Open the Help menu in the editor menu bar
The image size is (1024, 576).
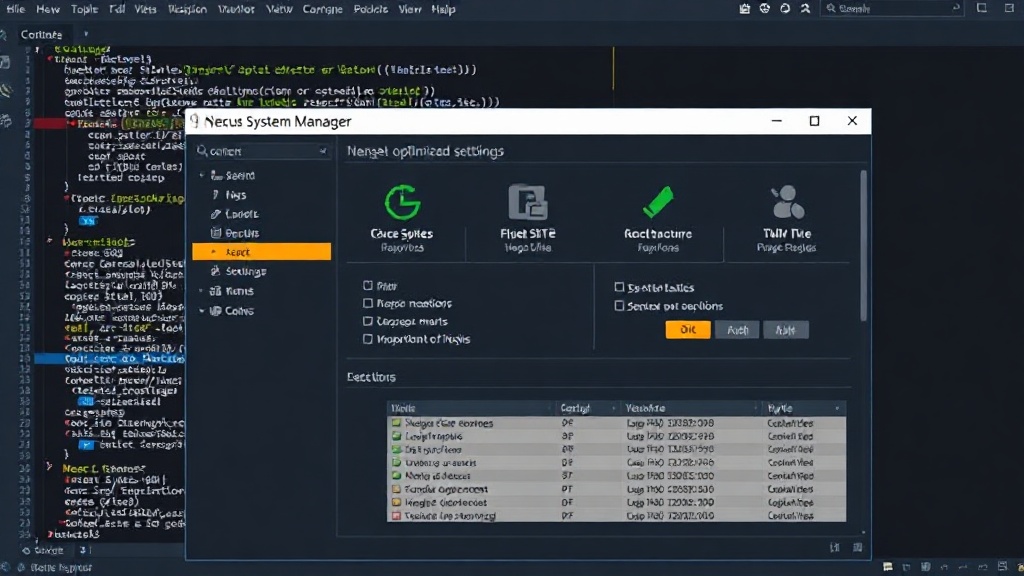[443, 9]
